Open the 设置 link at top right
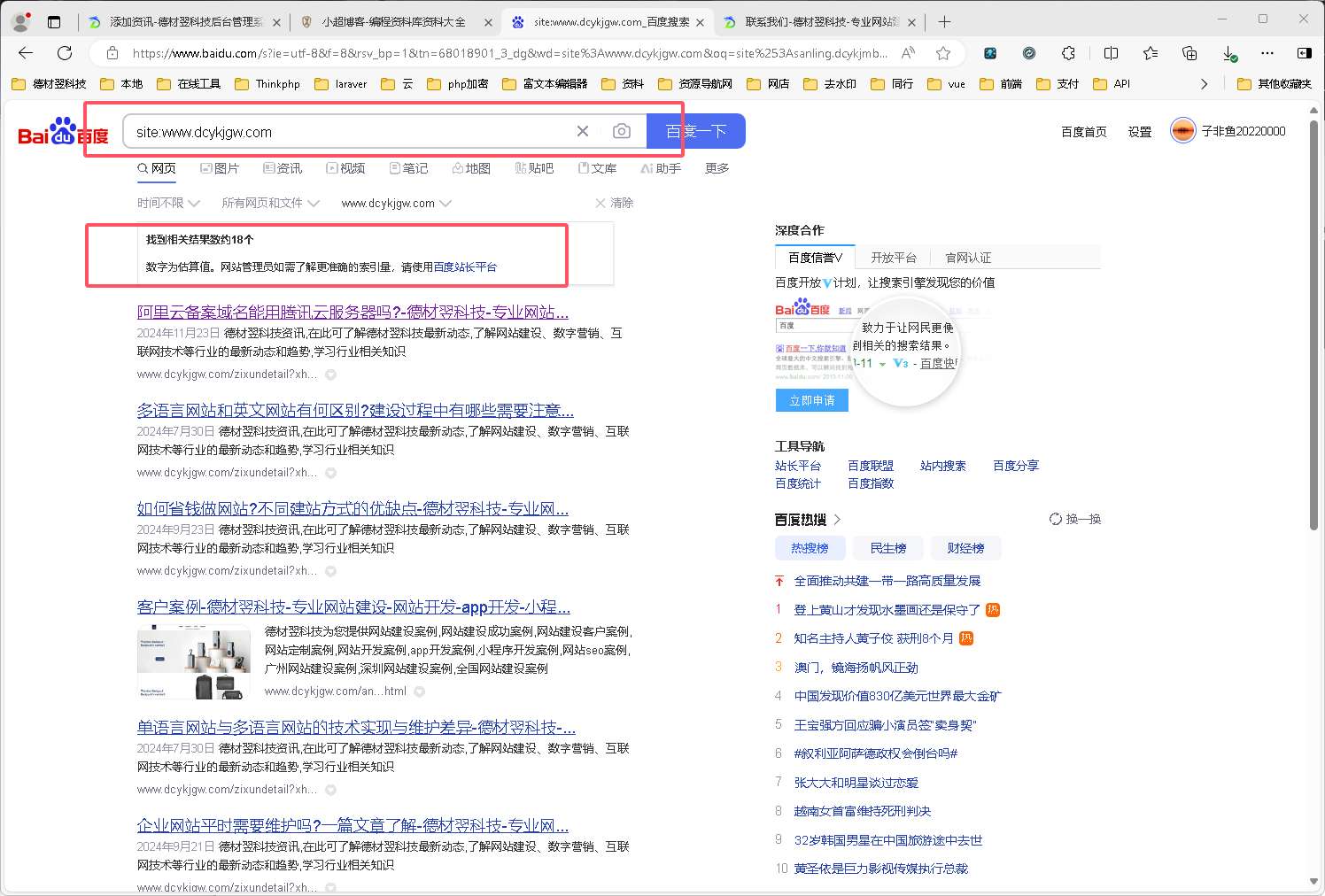The image size is (1325, 896). click(1140, 132)
